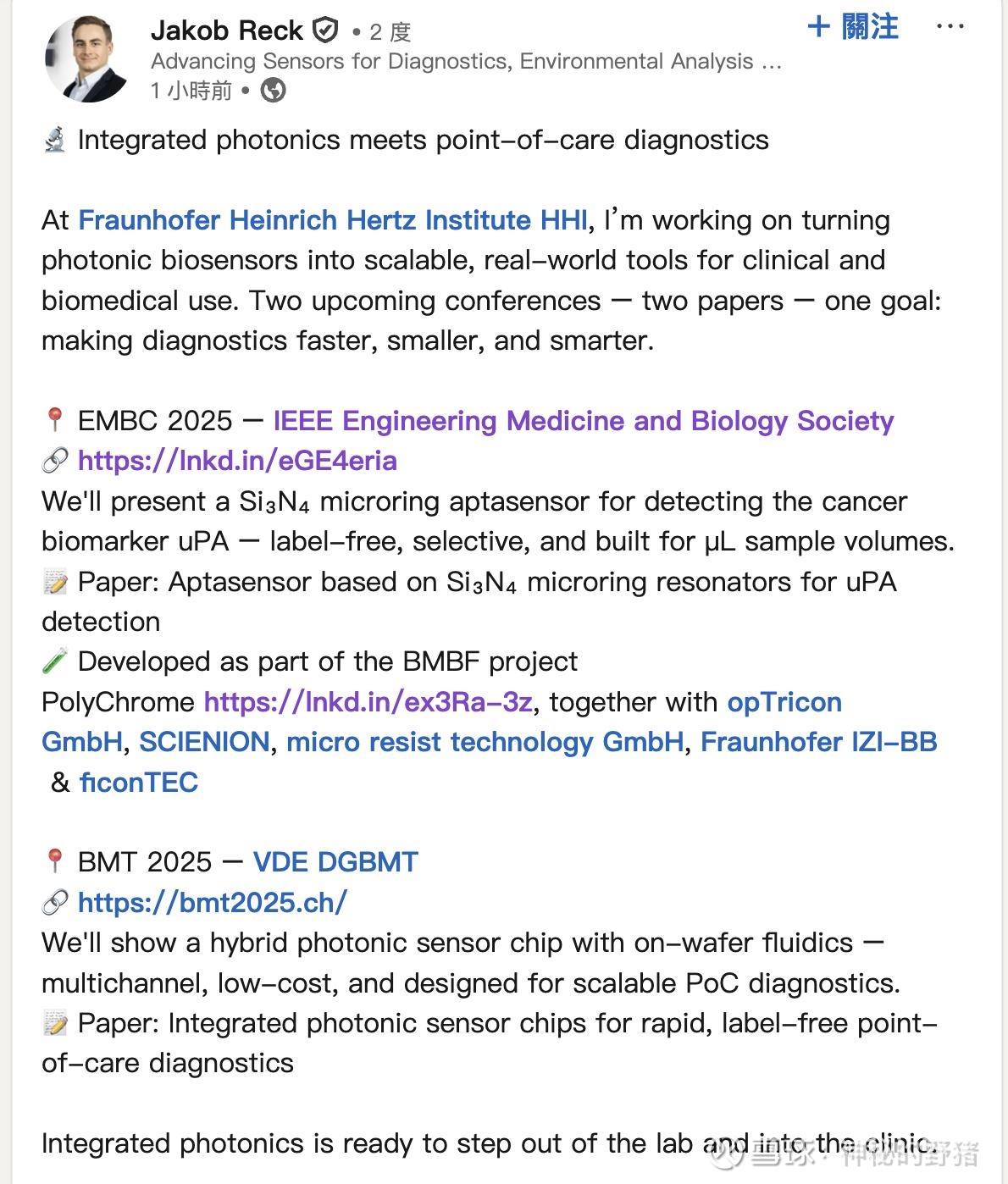Screen dimensions: 1008x1184
Task: Visit the SCIENION company page
Action: coord(204,742)
